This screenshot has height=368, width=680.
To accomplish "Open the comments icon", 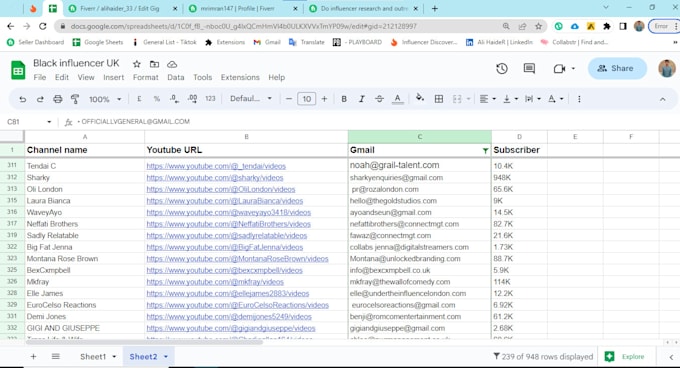I will (x=529, y=68).
